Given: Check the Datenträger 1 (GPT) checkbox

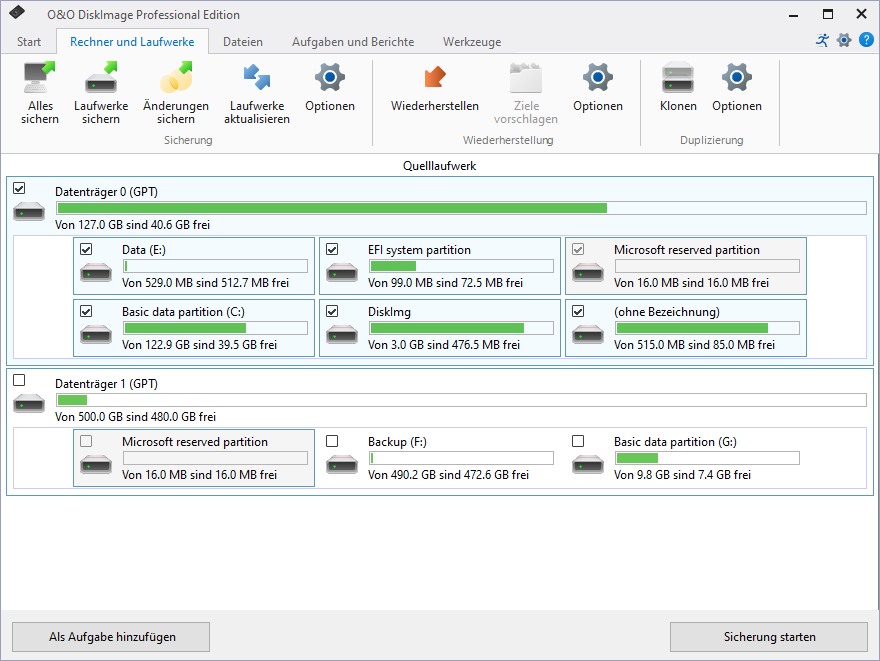Looking at the screenshot, I should pyautogui.click(x=19, y=380).
